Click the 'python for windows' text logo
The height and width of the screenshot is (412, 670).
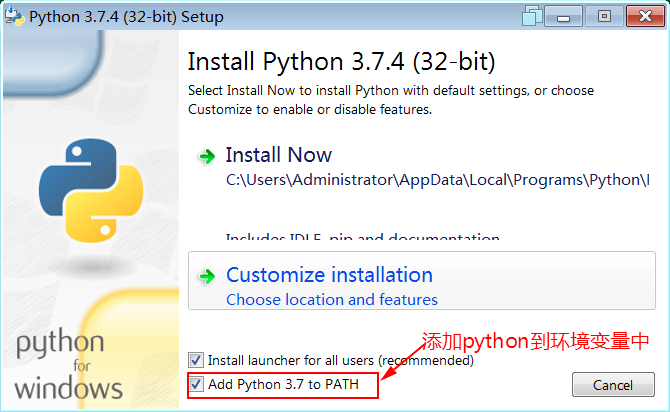68,365
